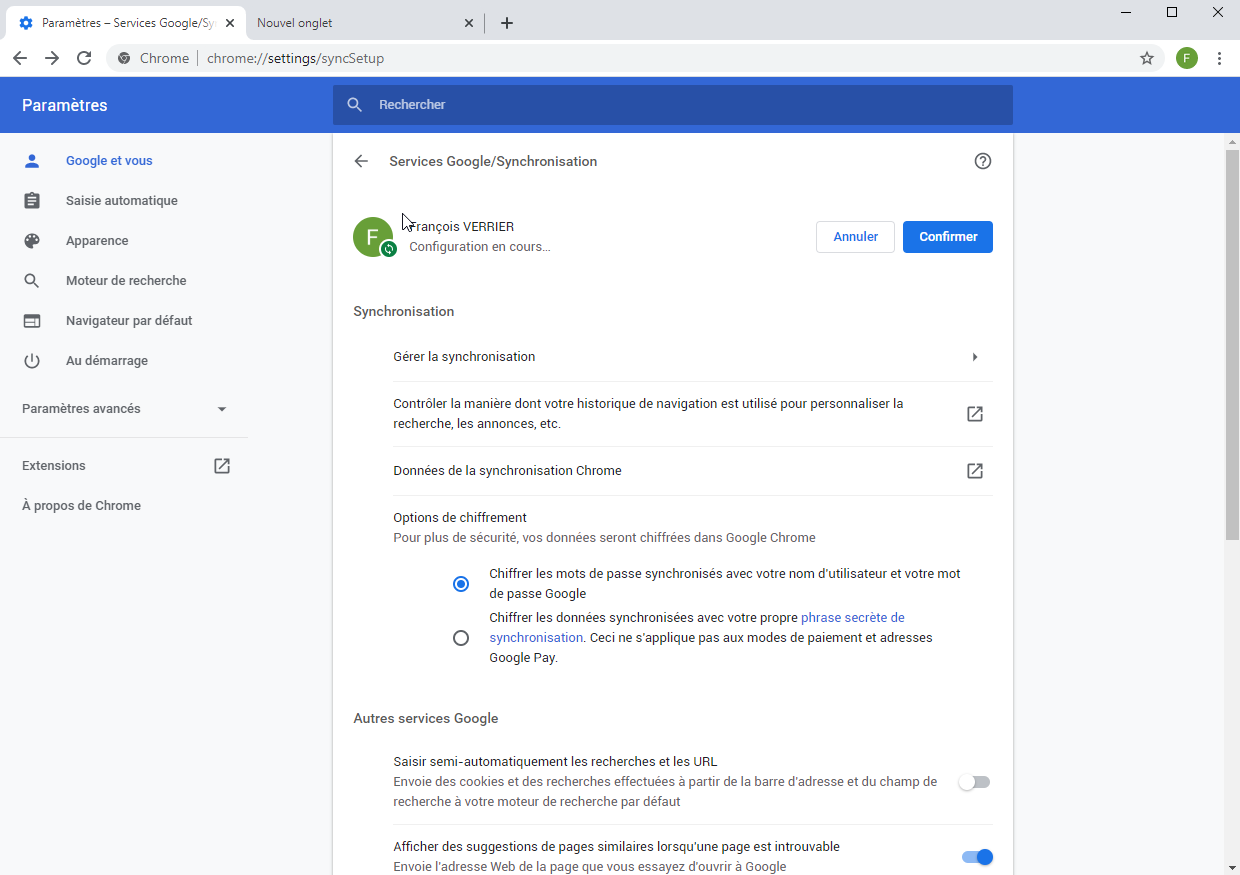Disable suggestions for similar pages toggle
The height and width of the screenshot is (875, 1240).
pos(976,857)
